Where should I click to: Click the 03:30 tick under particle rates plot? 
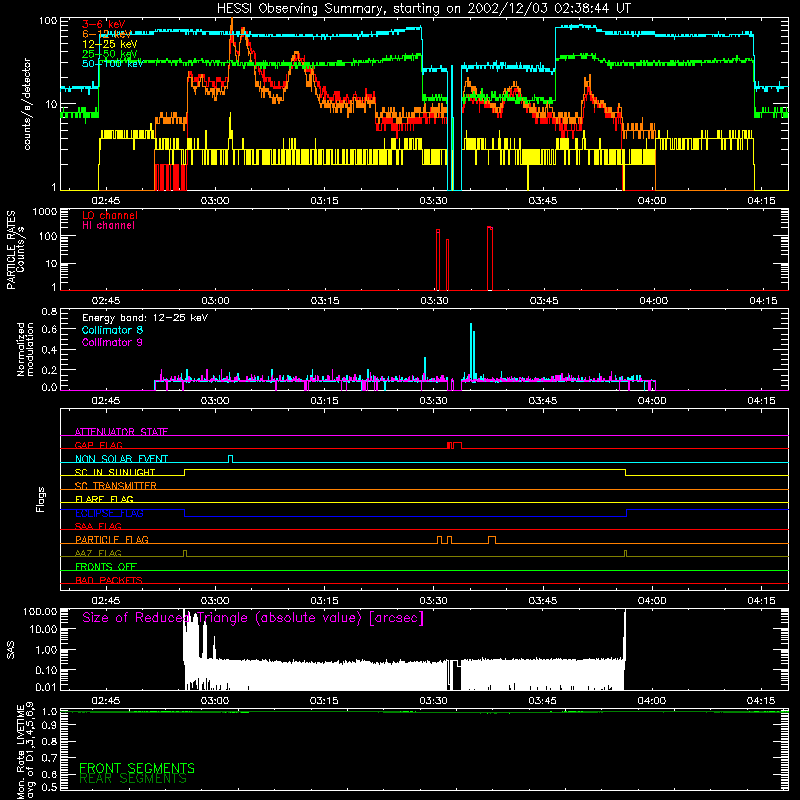[434, 301]
